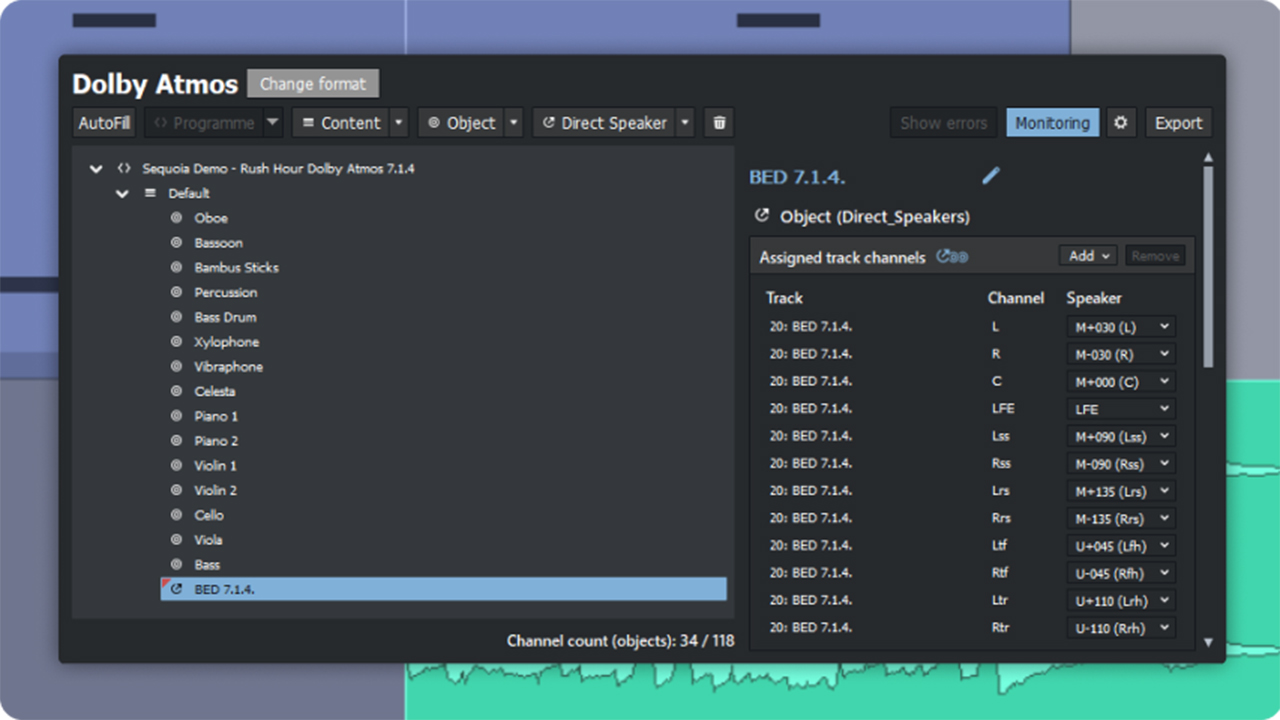The image size is (1280, 720).
Task: Open speaker dropdown showing M+030 (L)
Action: [x=1121, y=327]
